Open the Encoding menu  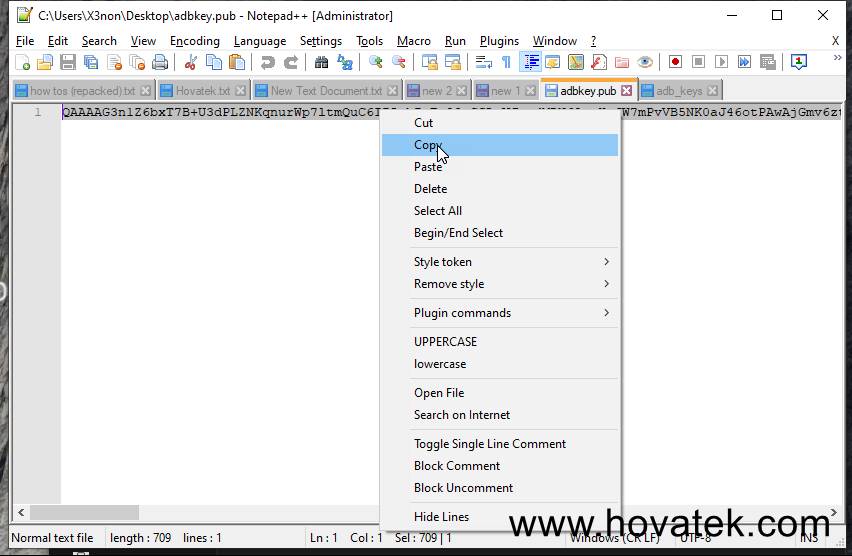(x=195, y=41)
